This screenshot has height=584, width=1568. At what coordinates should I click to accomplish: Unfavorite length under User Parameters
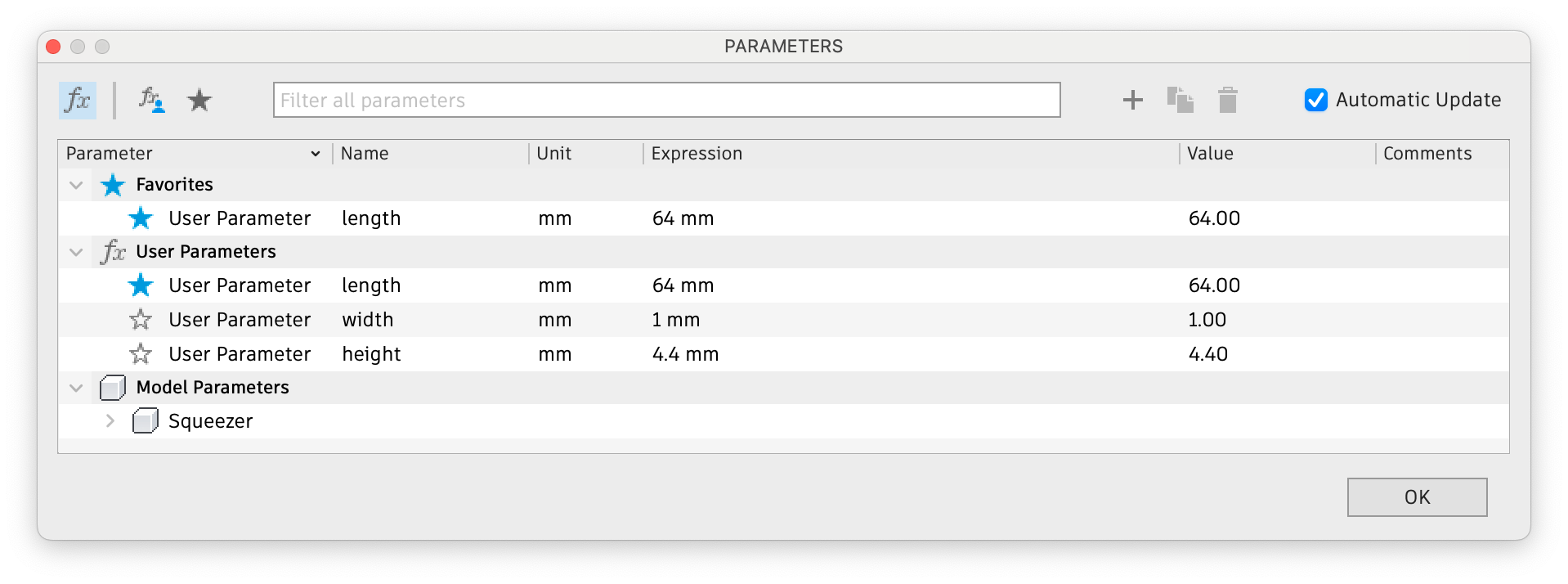coord(141,285)
